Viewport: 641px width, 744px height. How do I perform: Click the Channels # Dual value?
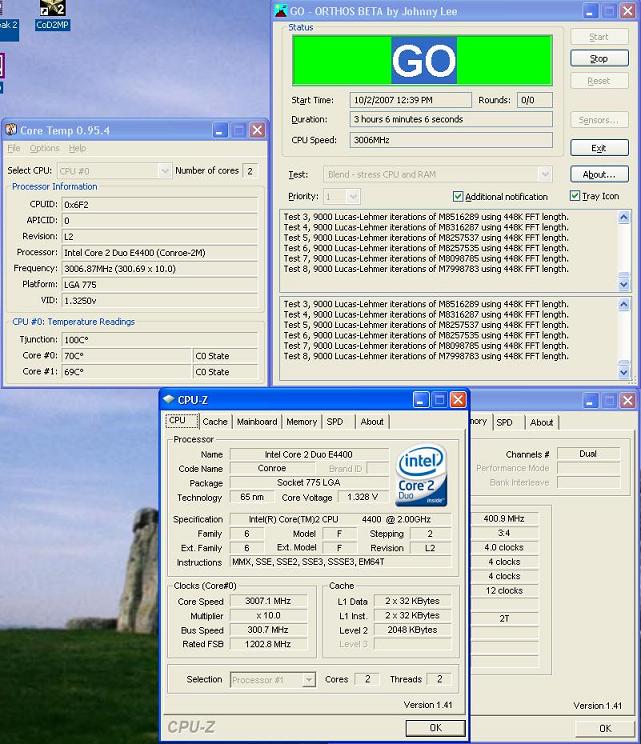coord(588,454)
